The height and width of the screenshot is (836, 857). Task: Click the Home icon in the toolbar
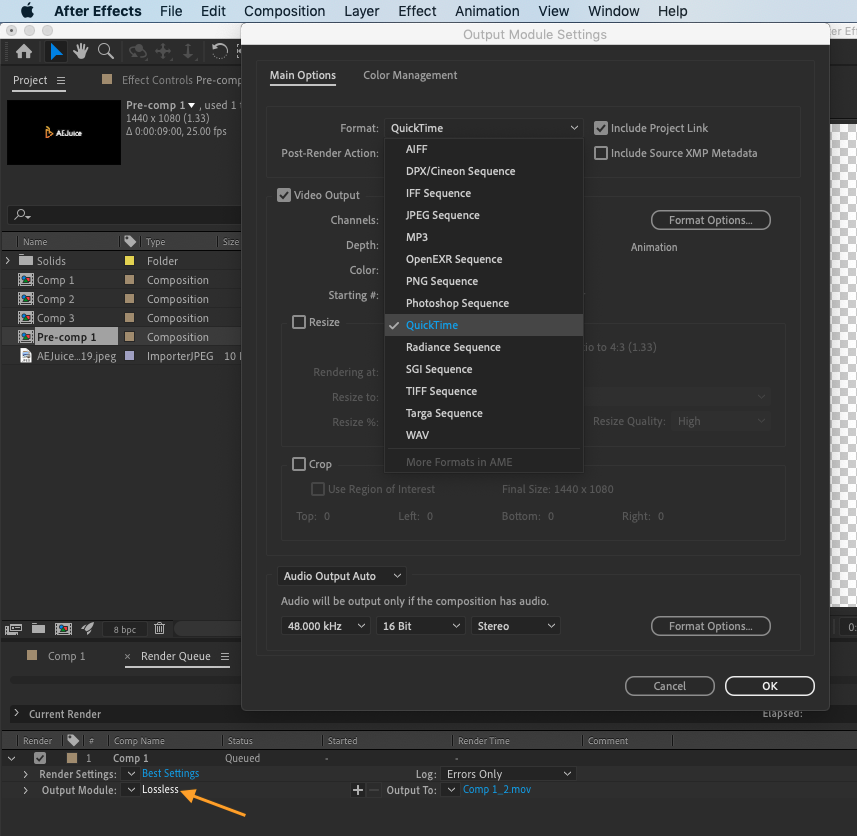[24, 51]
